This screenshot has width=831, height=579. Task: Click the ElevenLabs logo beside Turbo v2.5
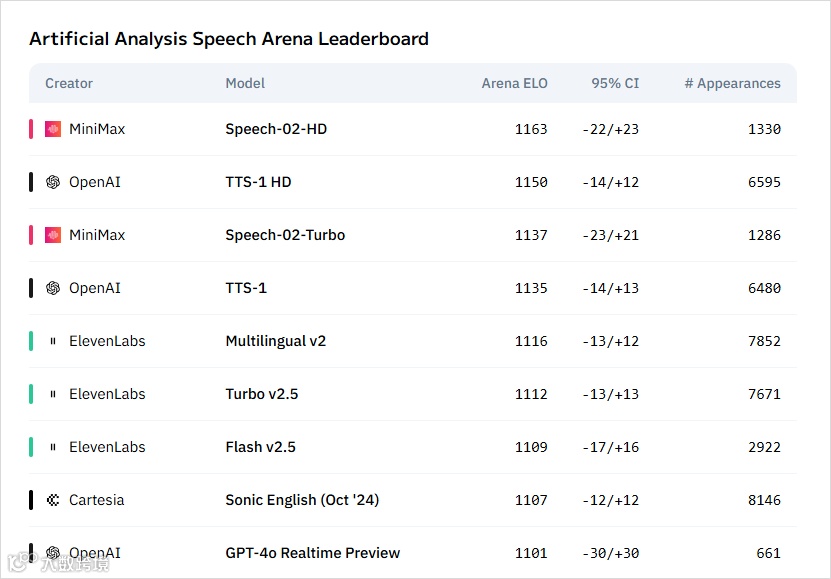click(x=53, y=394)
